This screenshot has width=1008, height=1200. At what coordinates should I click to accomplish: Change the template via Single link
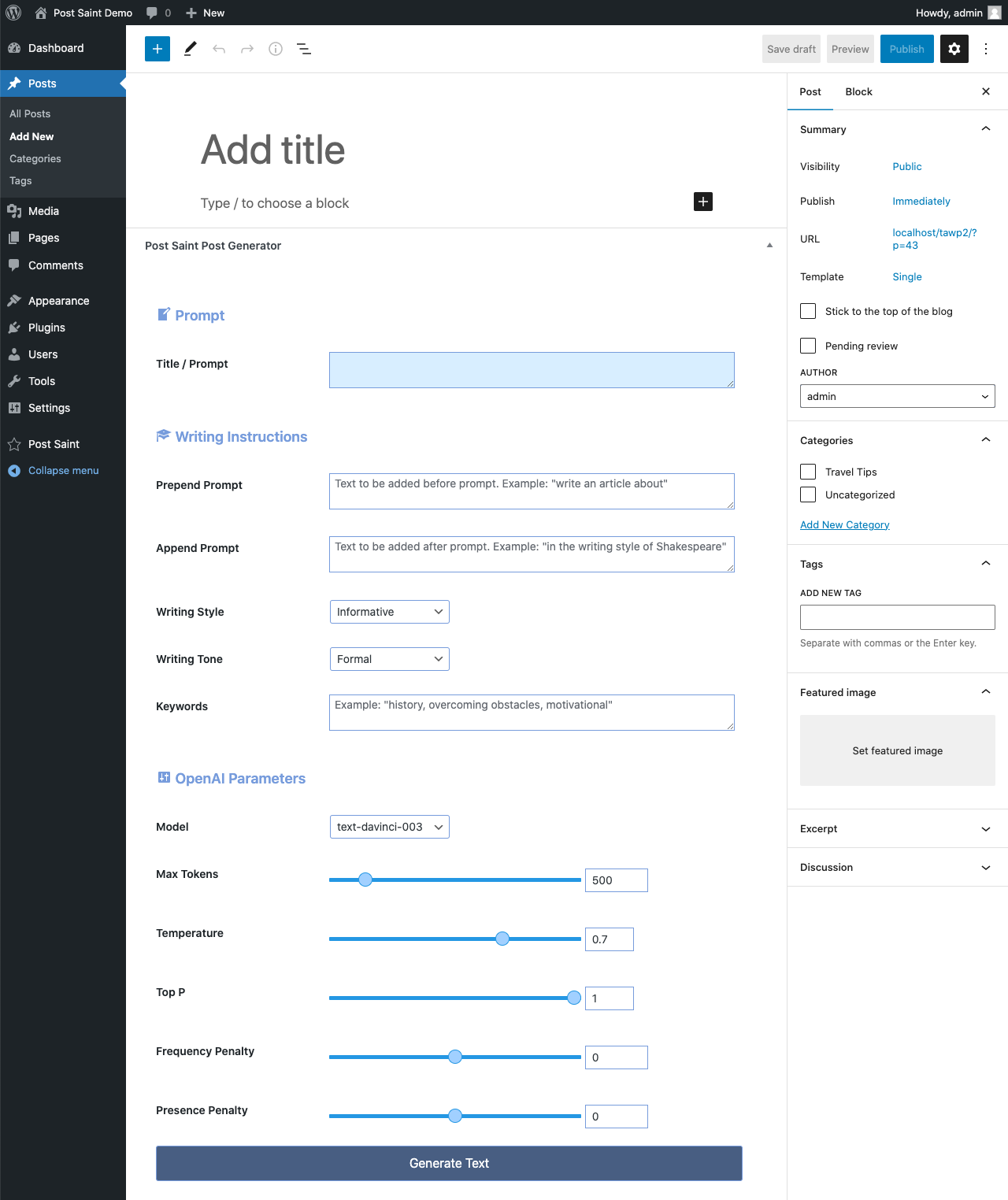coord(907,276)
